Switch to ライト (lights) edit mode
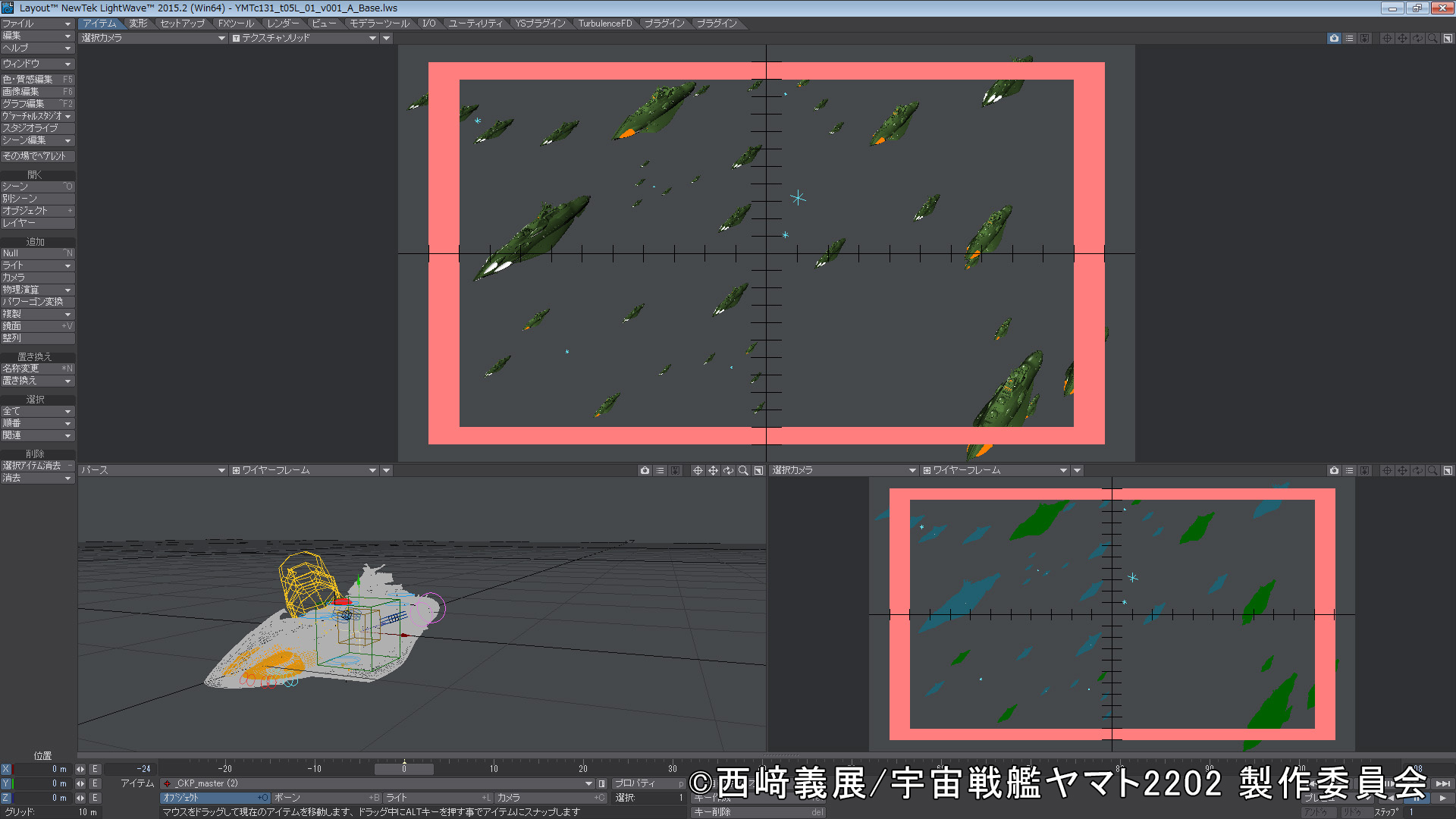Viewport: 1456px width, 819px height. [438, 798]
